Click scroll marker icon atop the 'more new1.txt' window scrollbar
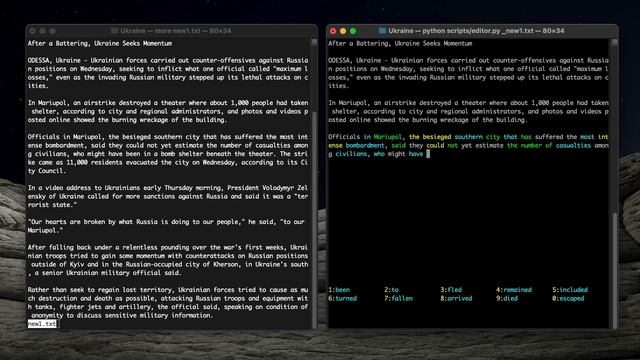Image resolution: width=640 pixels, height=360 pixels. [314, 42]
